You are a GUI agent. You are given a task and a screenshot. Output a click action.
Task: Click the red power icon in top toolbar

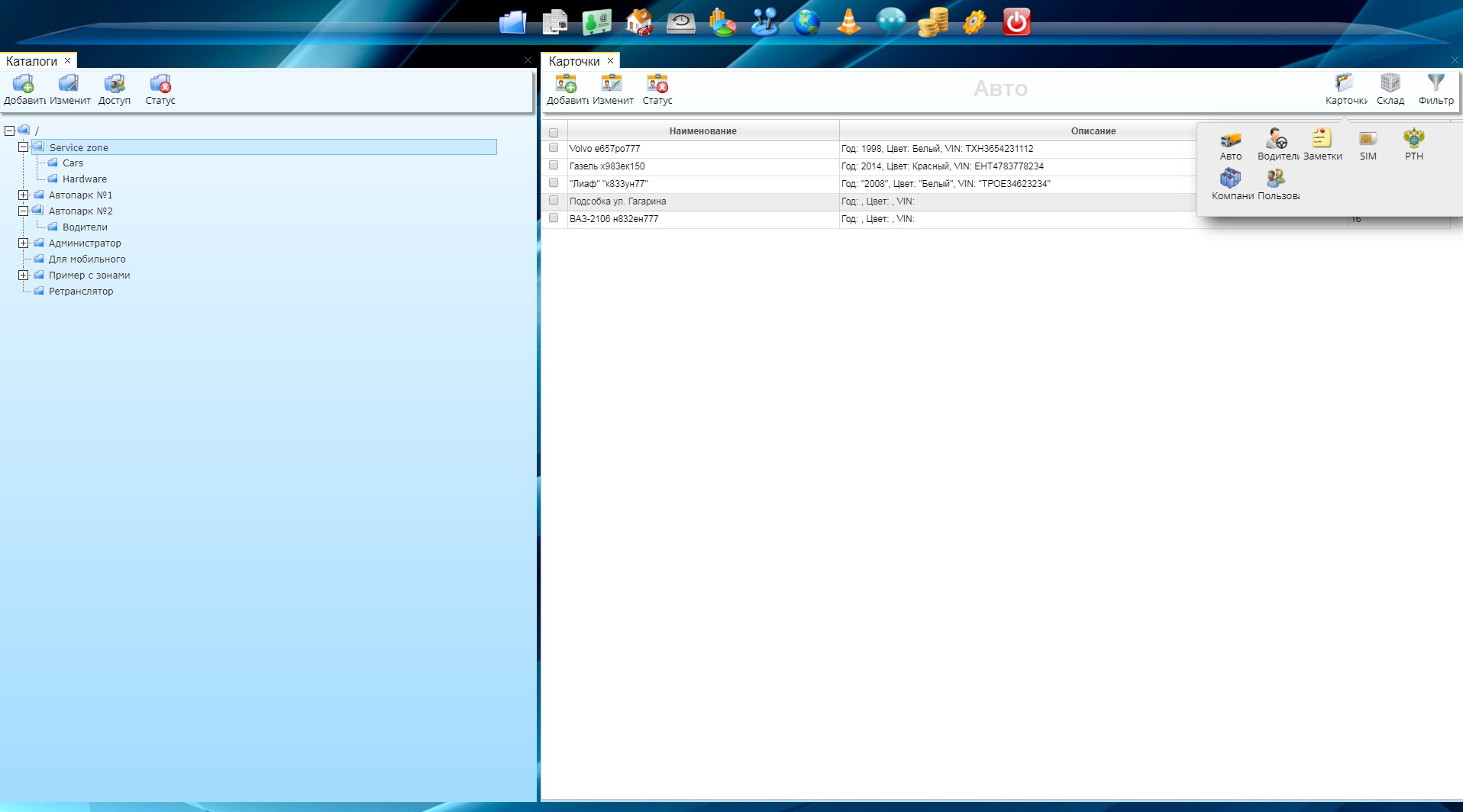click(x=1016, y=22)
